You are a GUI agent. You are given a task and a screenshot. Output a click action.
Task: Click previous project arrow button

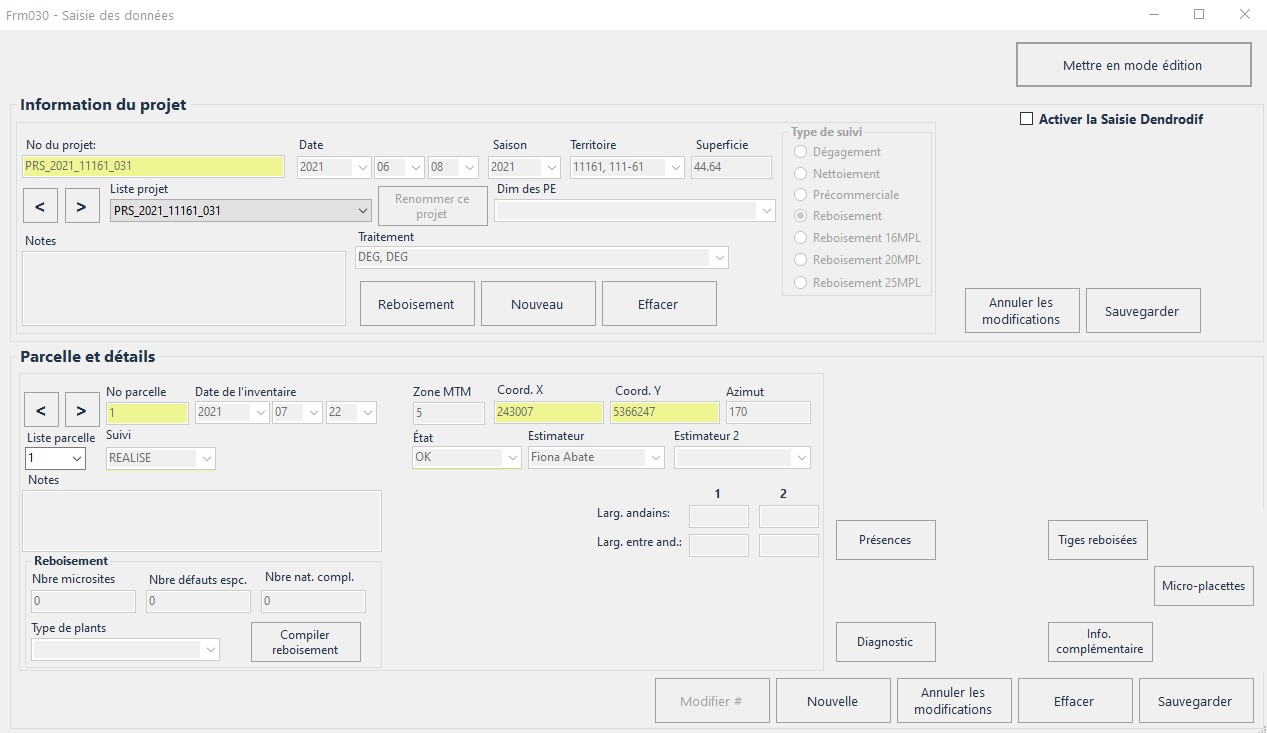(x=40, y=207)
